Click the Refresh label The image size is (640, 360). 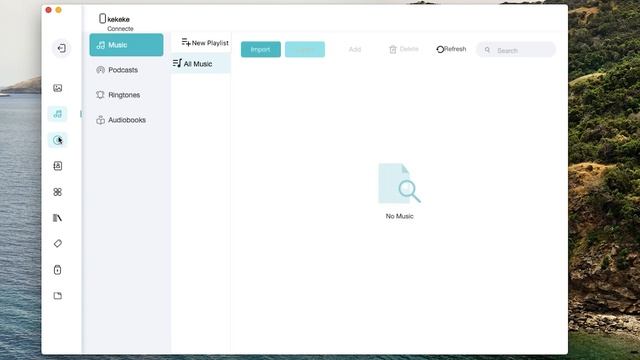point(455,49)
